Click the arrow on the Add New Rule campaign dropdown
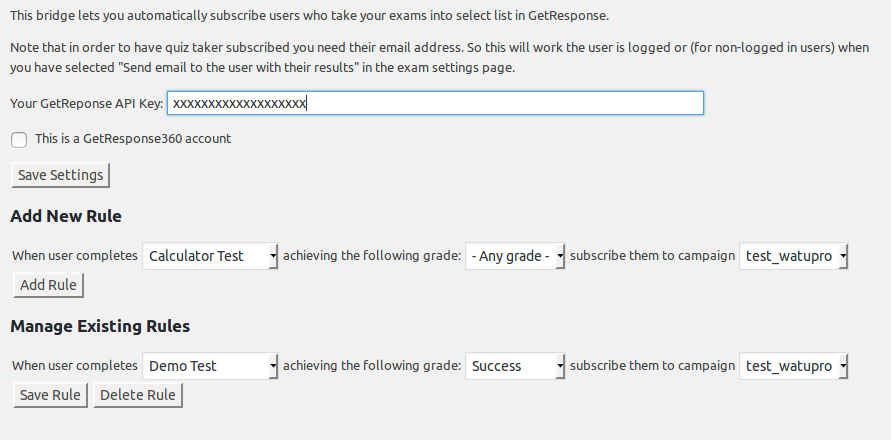Image resolution: width=891 pixels, height=440 pixels. pyautogui.click(x=843, y=256)
